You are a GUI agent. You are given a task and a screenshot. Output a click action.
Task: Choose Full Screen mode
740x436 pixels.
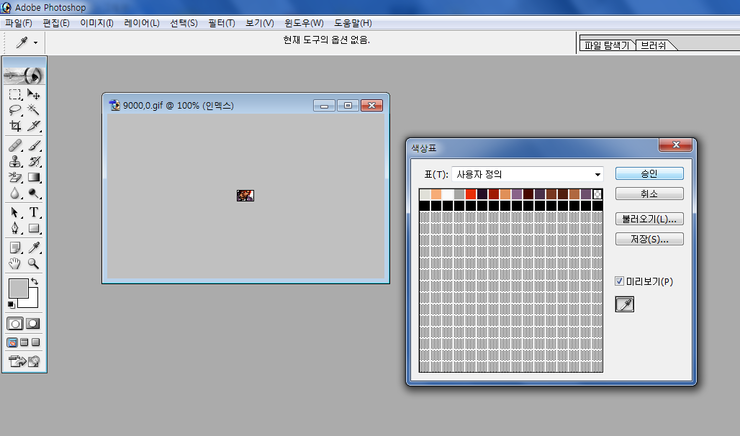pyautogui.click(x=35, y=343)
